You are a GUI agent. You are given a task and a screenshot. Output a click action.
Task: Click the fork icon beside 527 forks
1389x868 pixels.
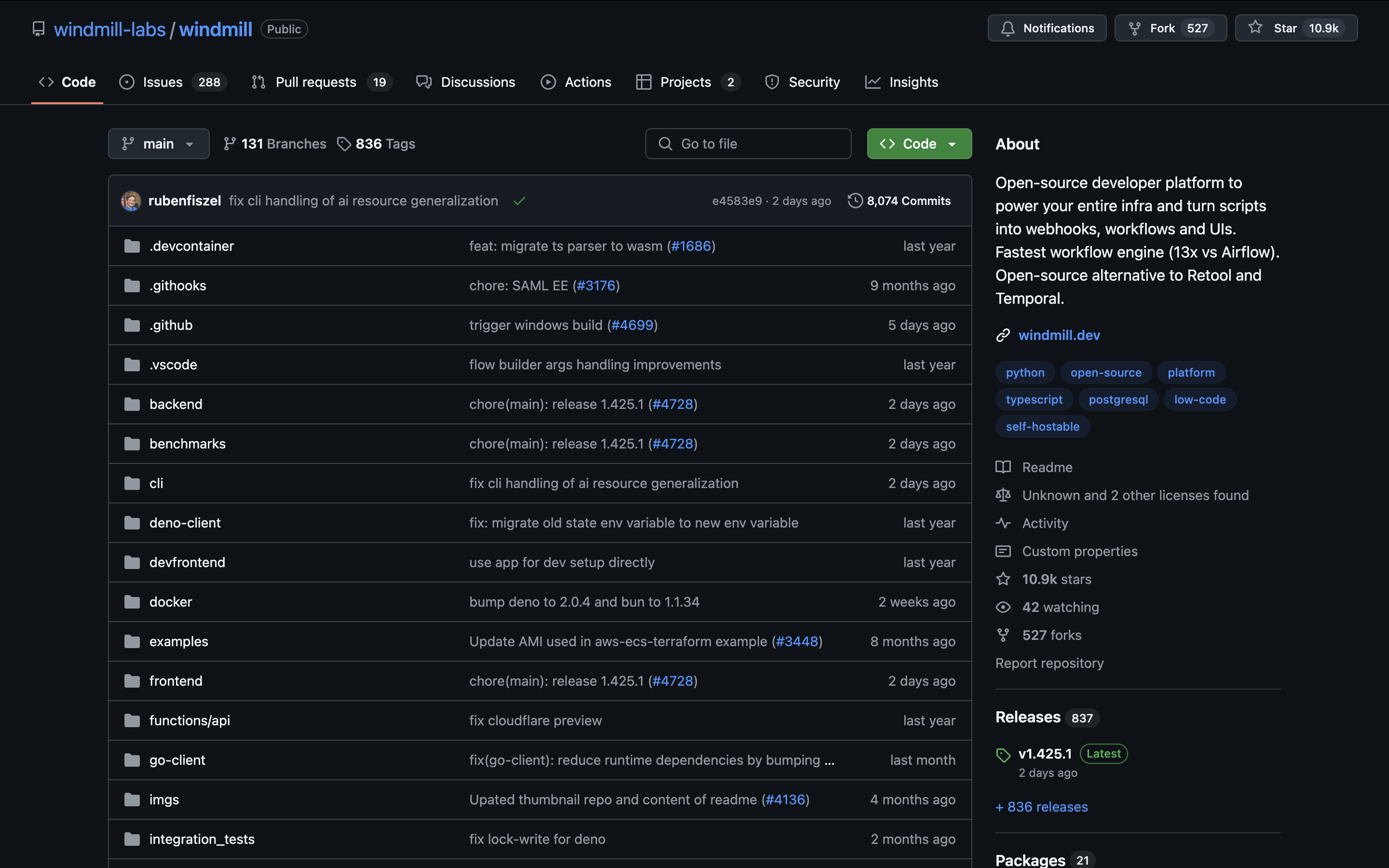pos(1003,635)
